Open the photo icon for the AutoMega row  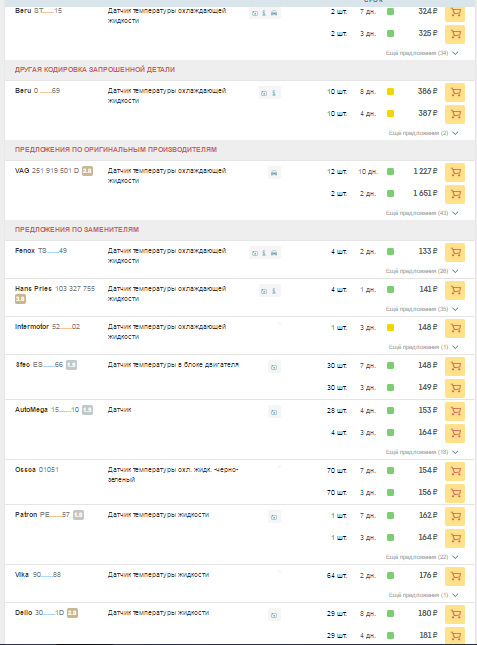(x=274, y=412)
